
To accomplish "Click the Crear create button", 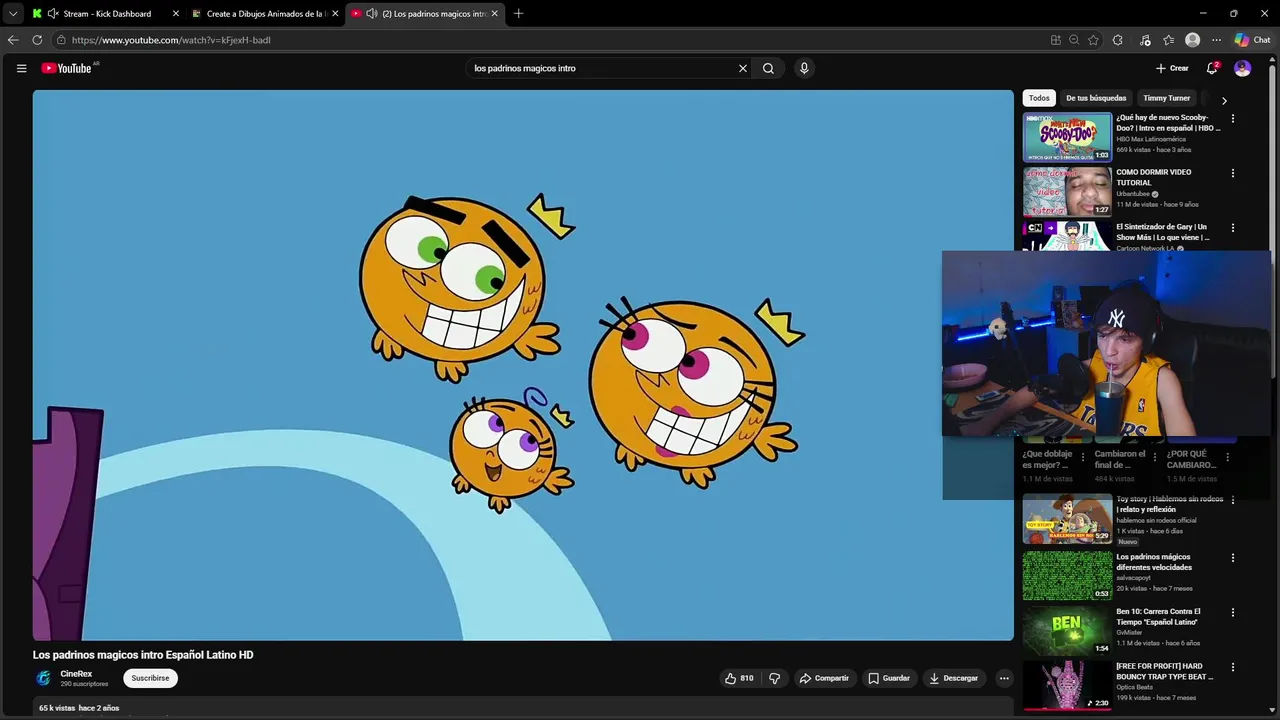I will pyautogui.click(x=1172, y=68).
